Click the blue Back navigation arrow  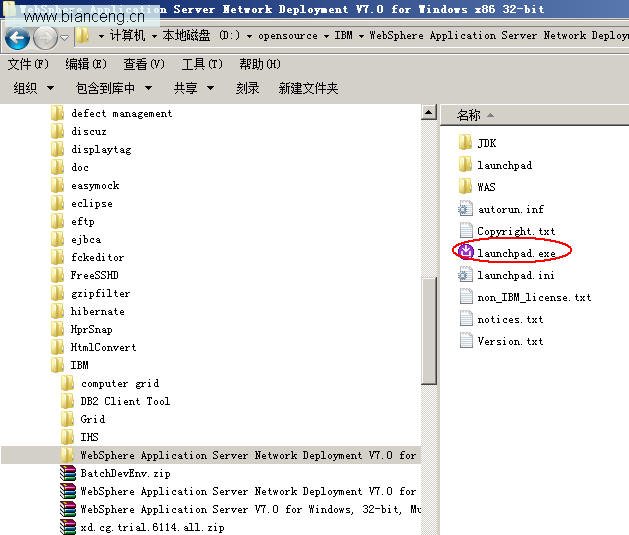pyautogui.click(x=17, y=38)
